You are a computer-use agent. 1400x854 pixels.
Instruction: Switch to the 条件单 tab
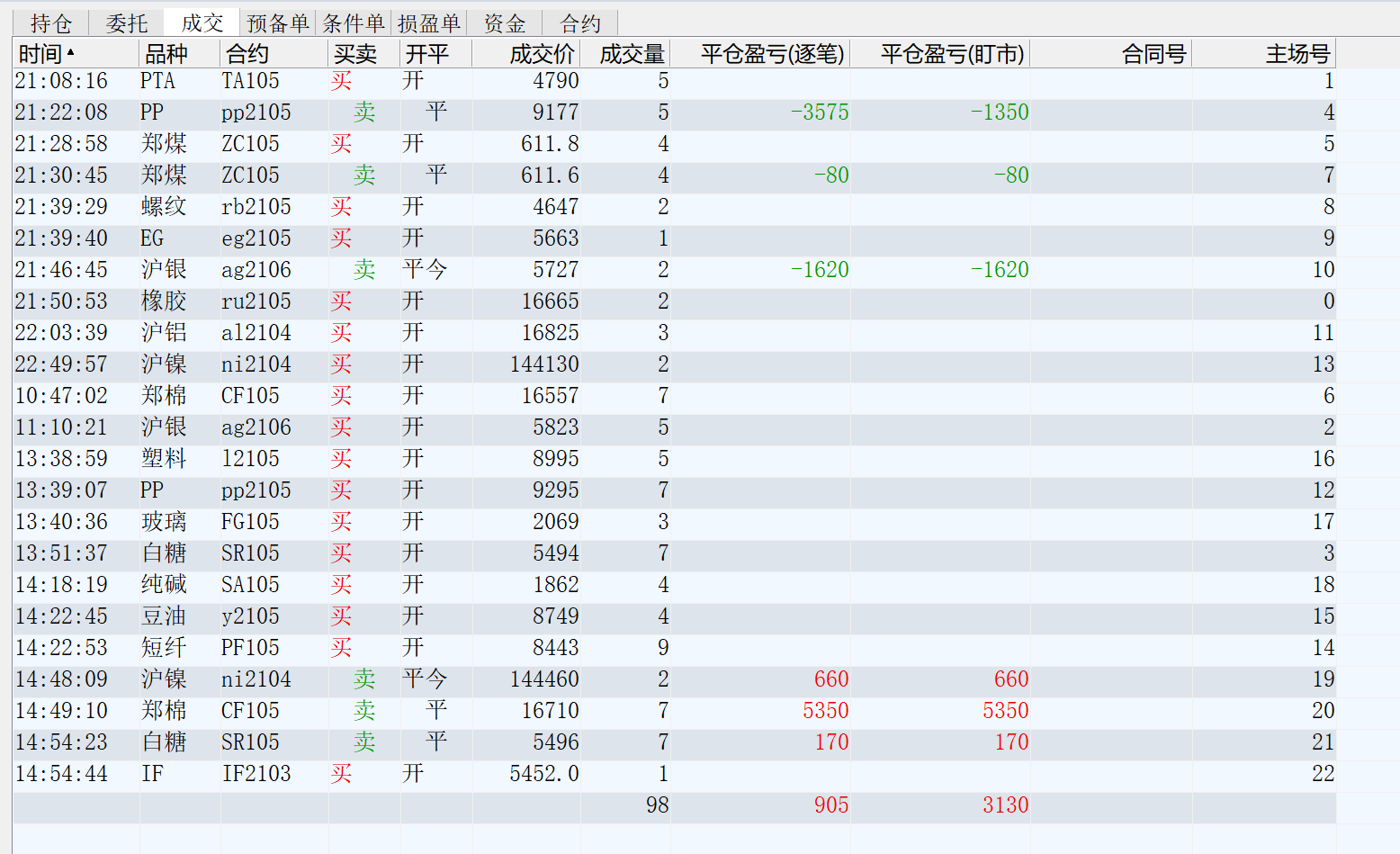pos(354,23)
